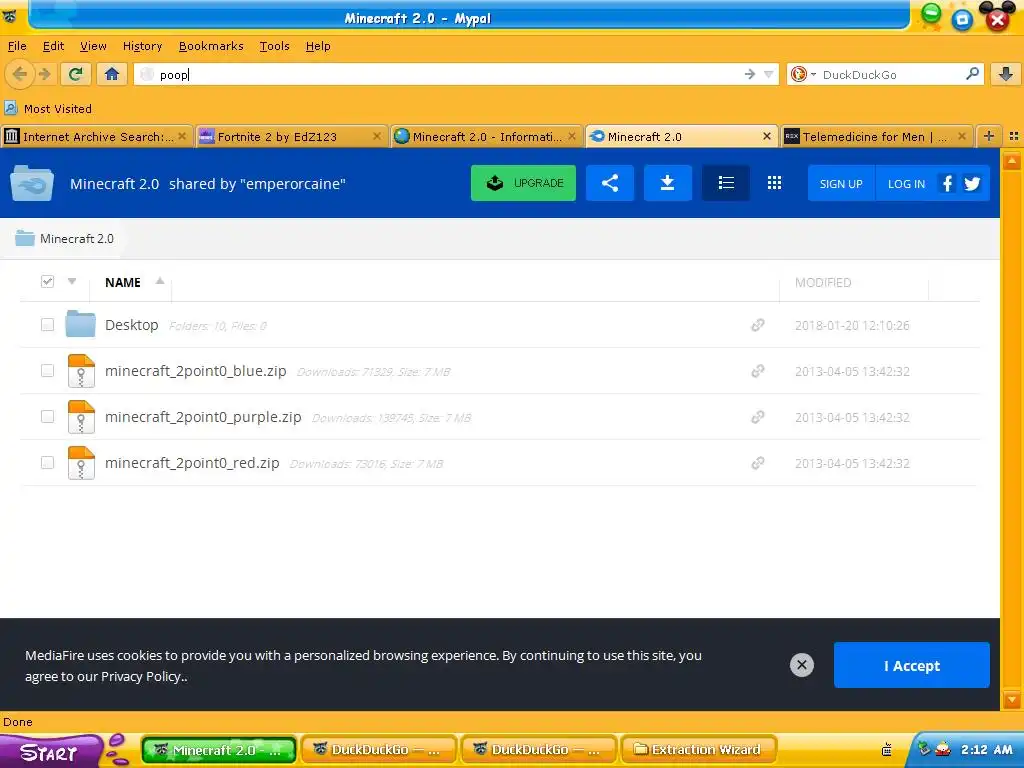Click the SIGN UP button
The height and width of the screenshot is (768, 1024).
(x=841, y=184)
